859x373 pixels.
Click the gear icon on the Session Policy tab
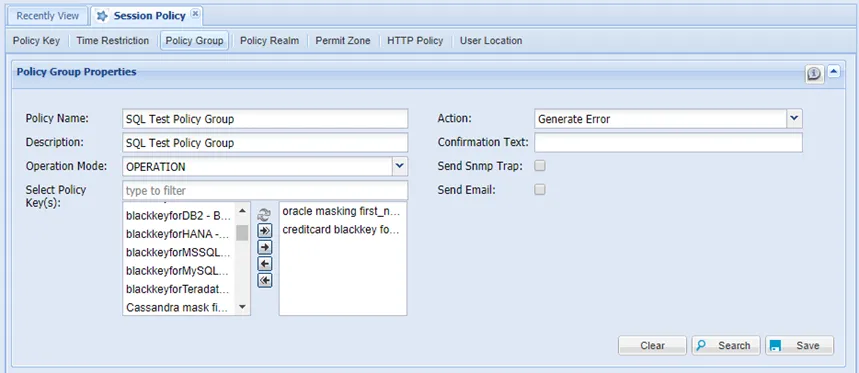(x=102, y=16)
